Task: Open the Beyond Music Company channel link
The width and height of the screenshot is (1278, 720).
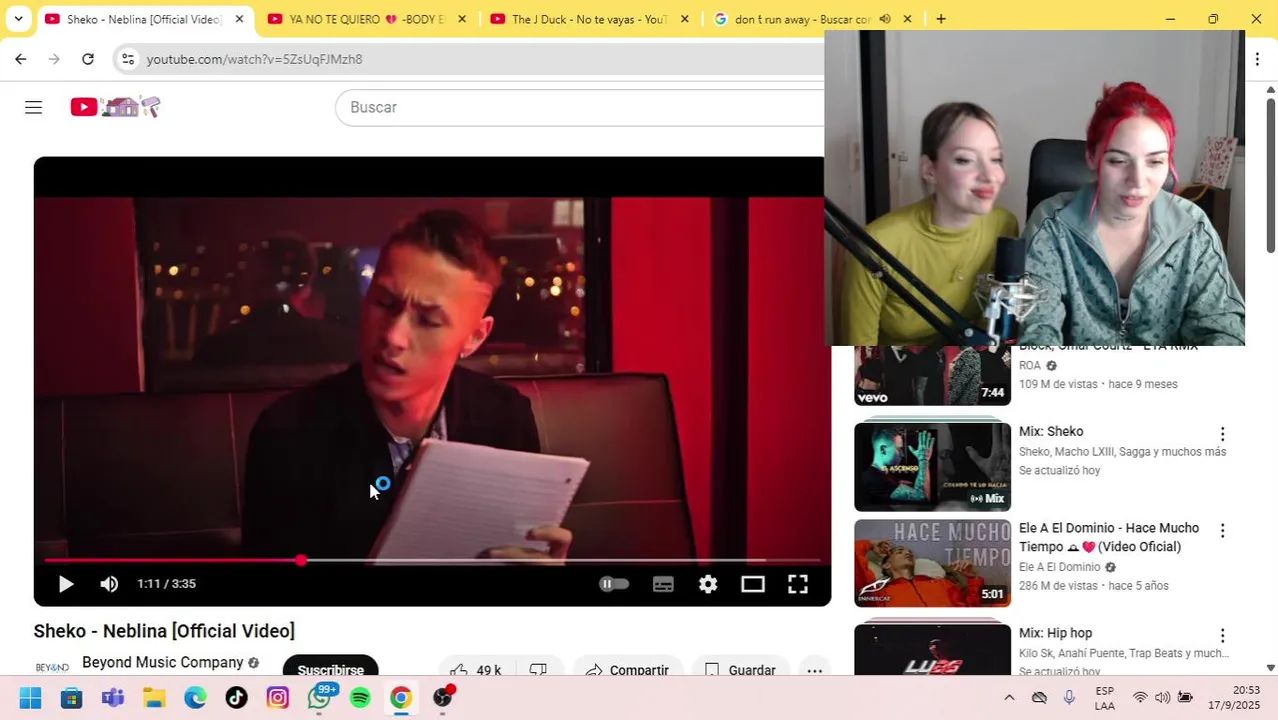Action: (163, 663)
